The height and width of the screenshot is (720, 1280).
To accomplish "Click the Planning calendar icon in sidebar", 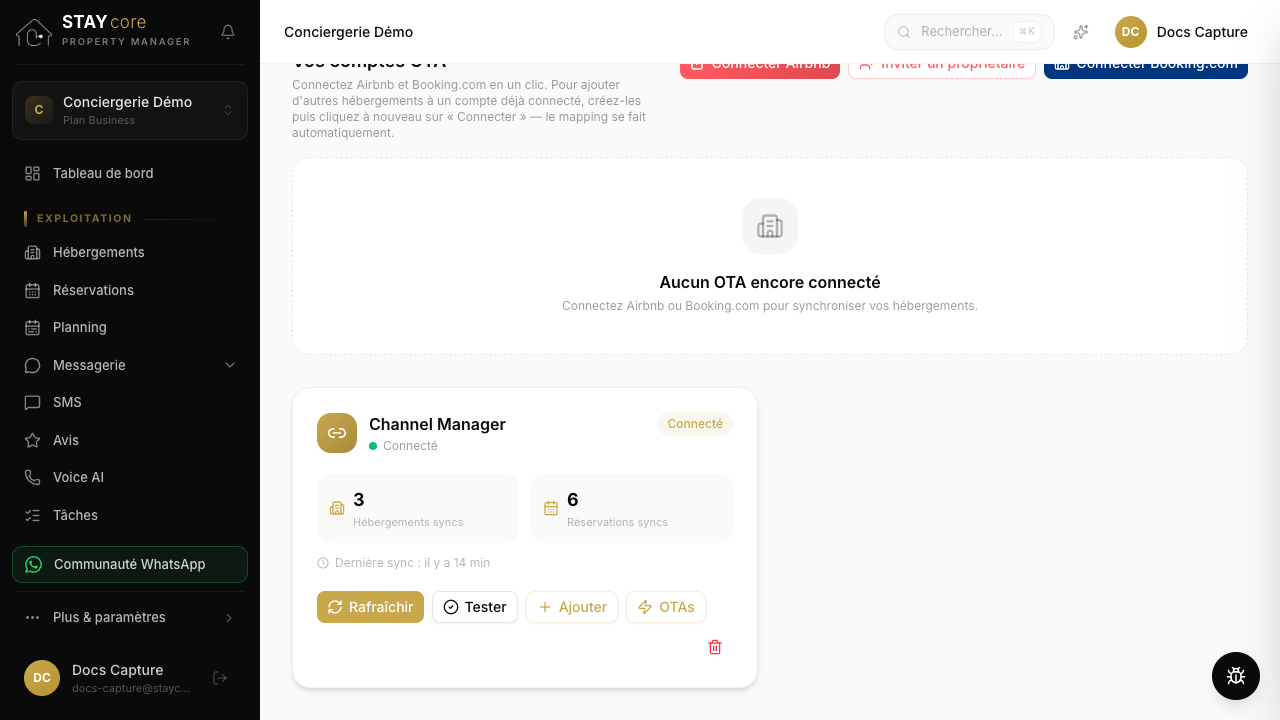I will (x=32, y=327).
